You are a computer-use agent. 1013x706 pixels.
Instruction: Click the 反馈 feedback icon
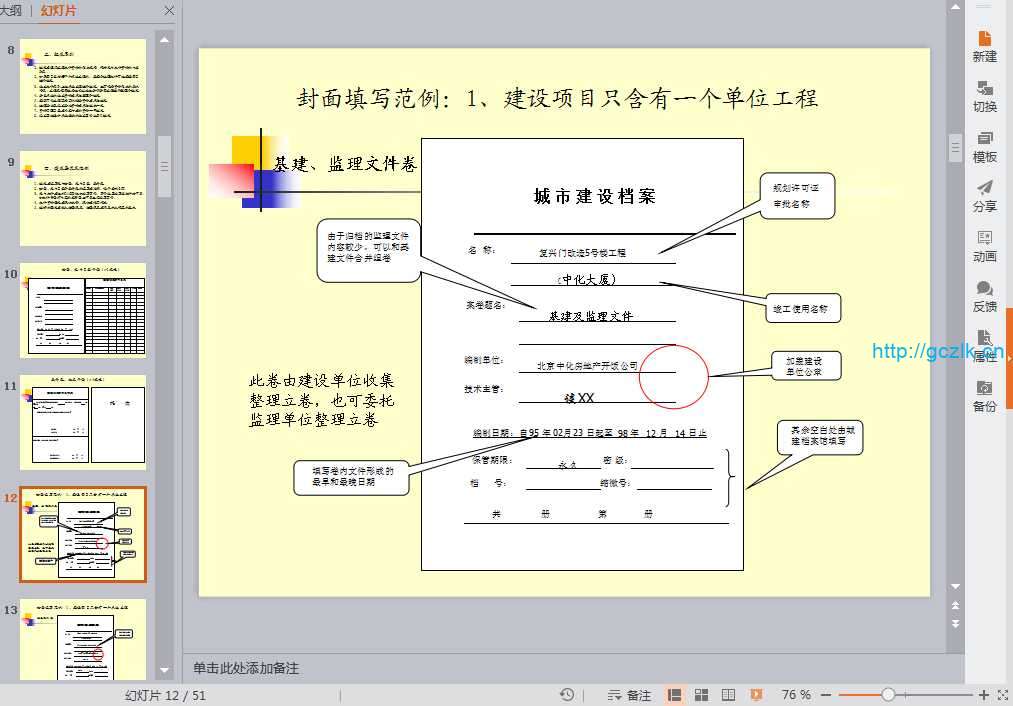point(984,295)
